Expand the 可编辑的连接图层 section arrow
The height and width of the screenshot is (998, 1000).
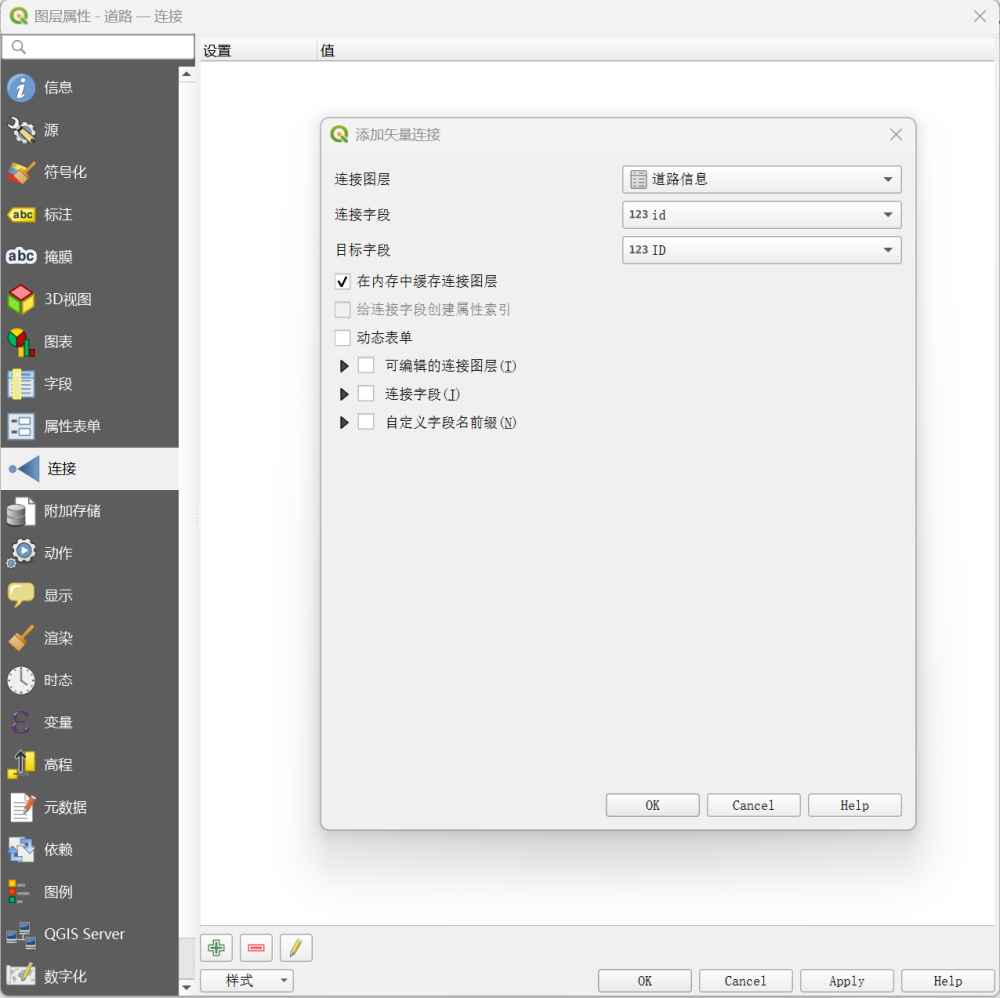[x=344, y=366]
